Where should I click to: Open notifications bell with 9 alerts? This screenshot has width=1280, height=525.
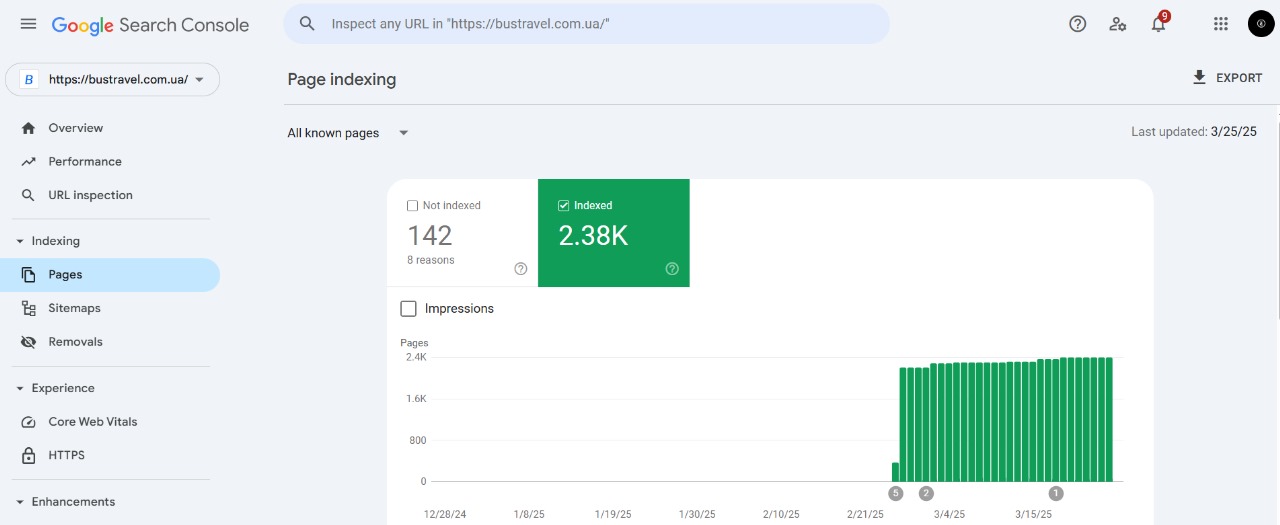[1158, 24]
